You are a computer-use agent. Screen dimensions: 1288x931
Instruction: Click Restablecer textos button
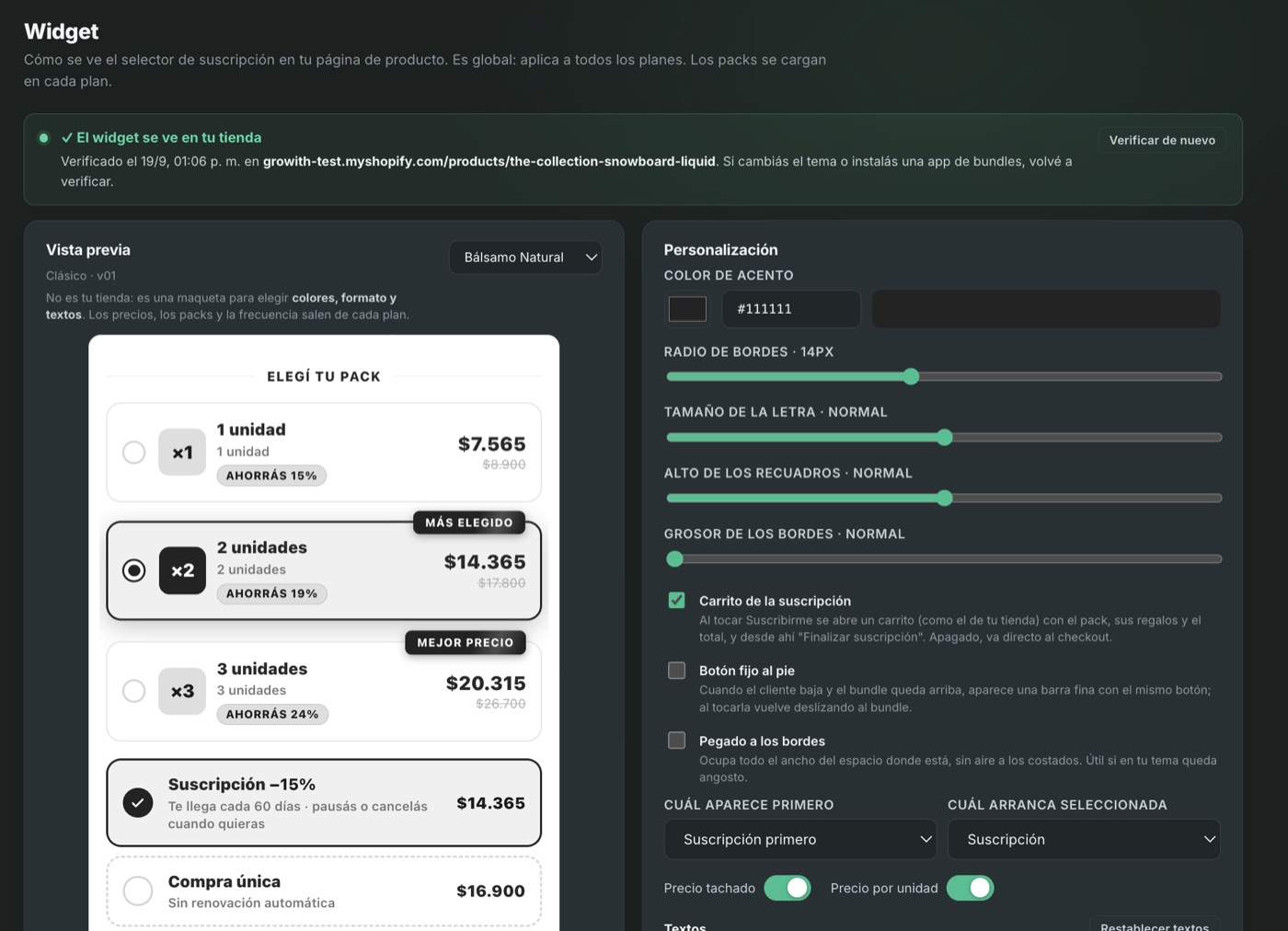click(x=1155, y=924)
